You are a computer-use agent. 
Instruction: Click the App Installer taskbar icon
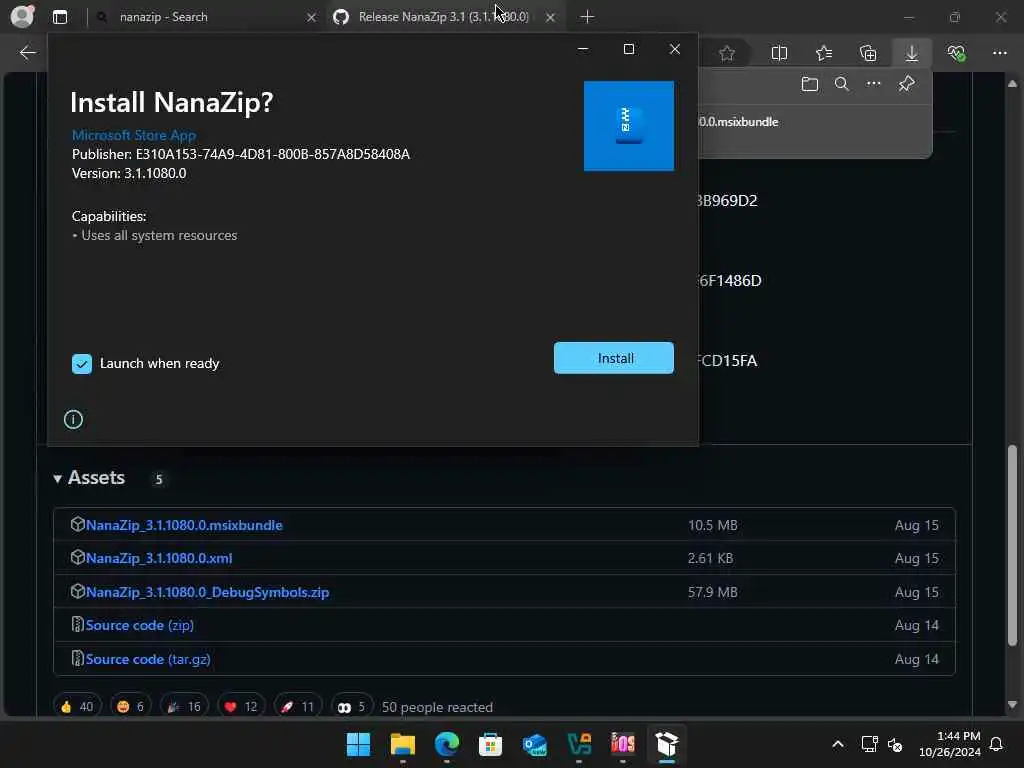pos(667,744)
